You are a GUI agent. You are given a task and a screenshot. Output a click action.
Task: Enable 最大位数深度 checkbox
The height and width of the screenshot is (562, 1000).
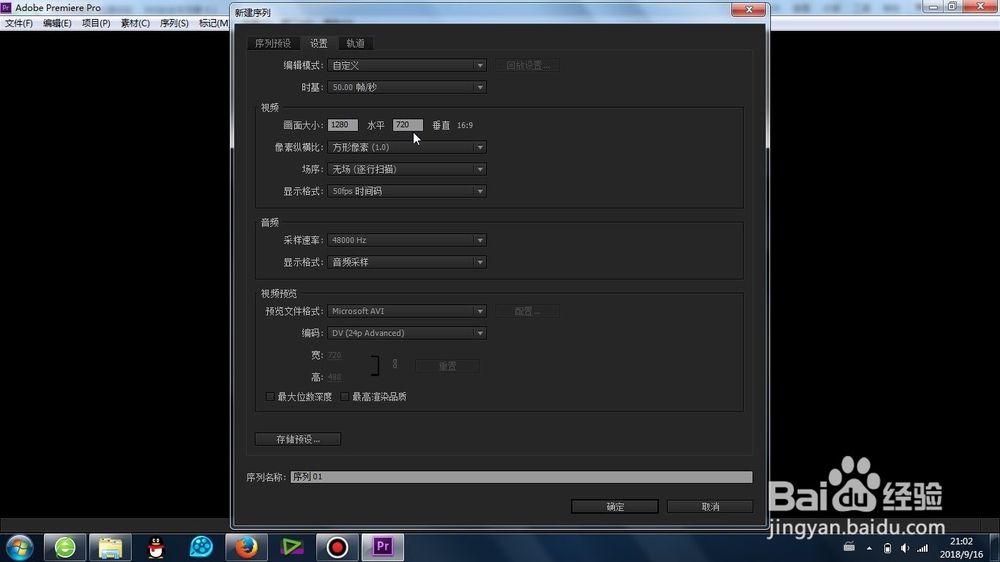[x=270, y=397]
